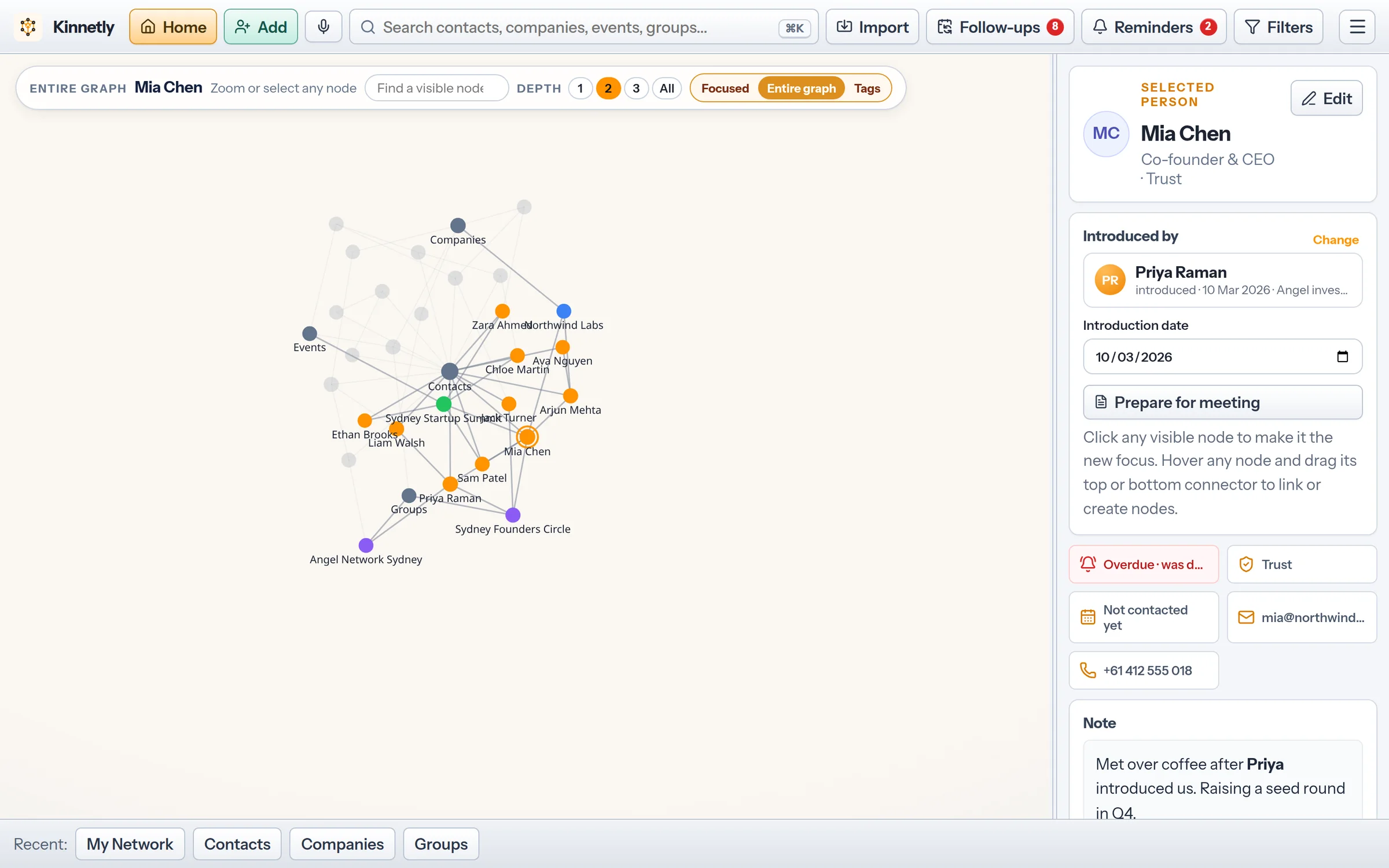Select the Priya Raman graph node
The image size is (1389, 868).
pyautogui.click(x=450, y=484)
